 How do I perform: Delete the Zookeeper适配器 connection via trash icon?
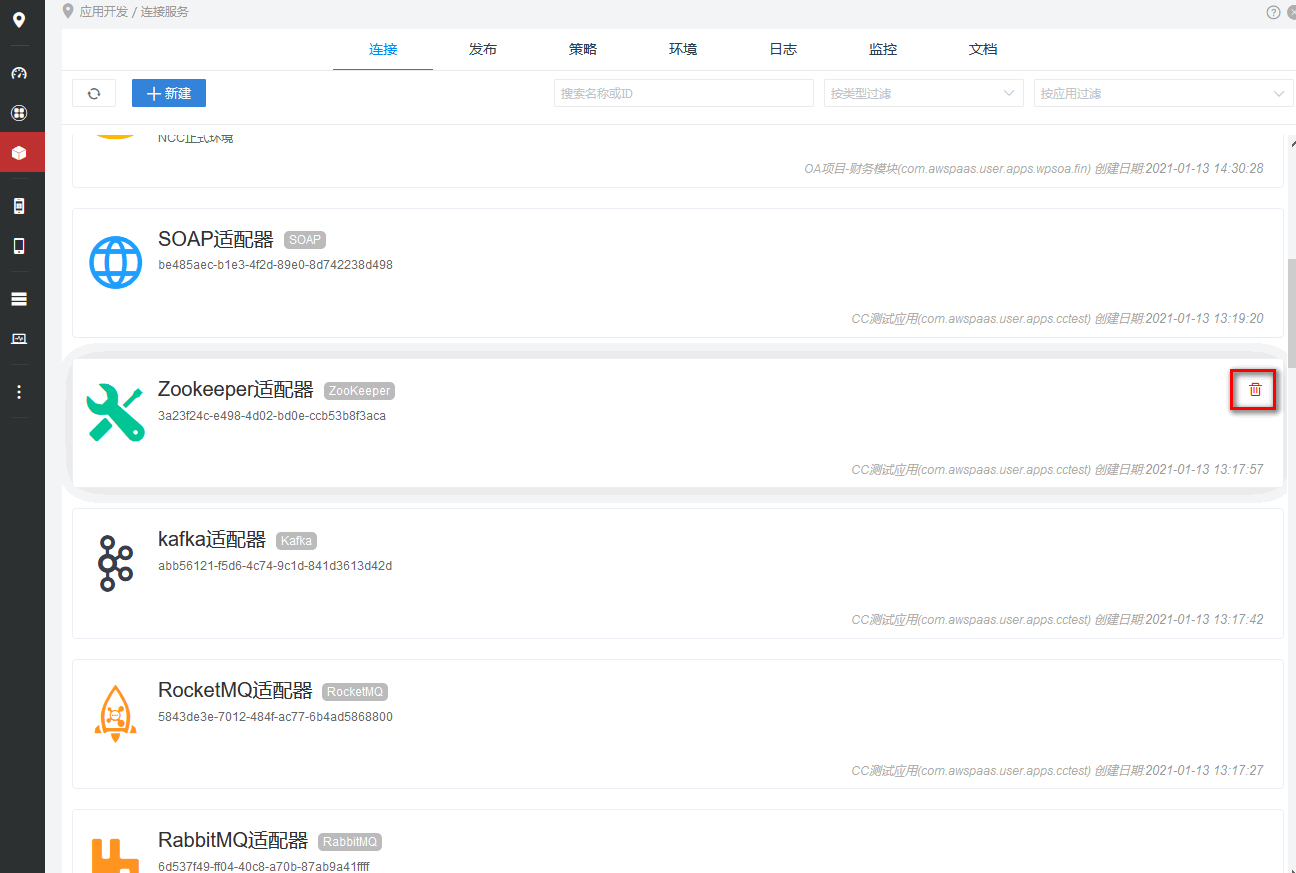[1255, 389]
